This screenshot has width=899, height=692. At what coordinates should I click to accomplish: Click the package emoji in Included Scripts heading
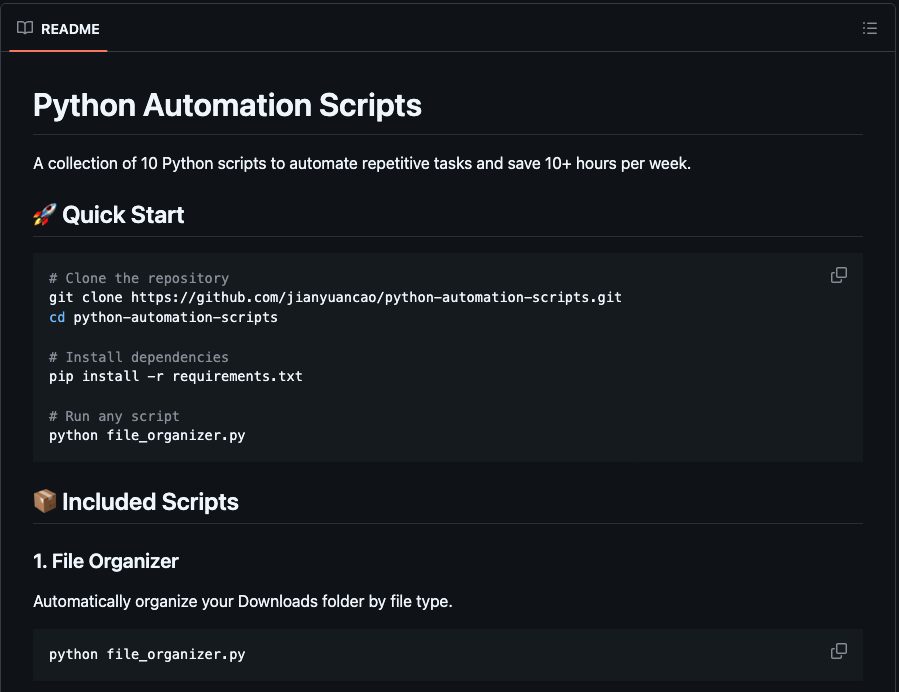[x=44, y=501]
